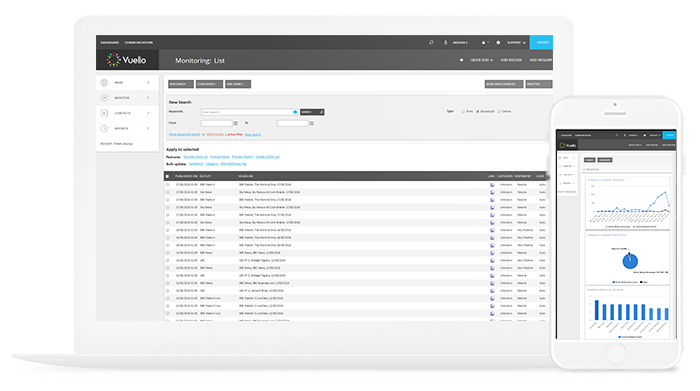
Task: Focus the From date input
Action: pos(217,123)
